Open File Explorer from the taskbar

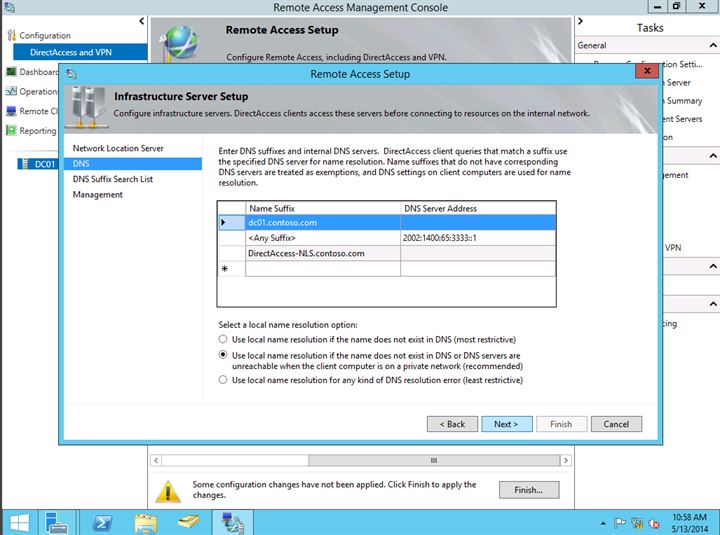[x=146, y=523]
